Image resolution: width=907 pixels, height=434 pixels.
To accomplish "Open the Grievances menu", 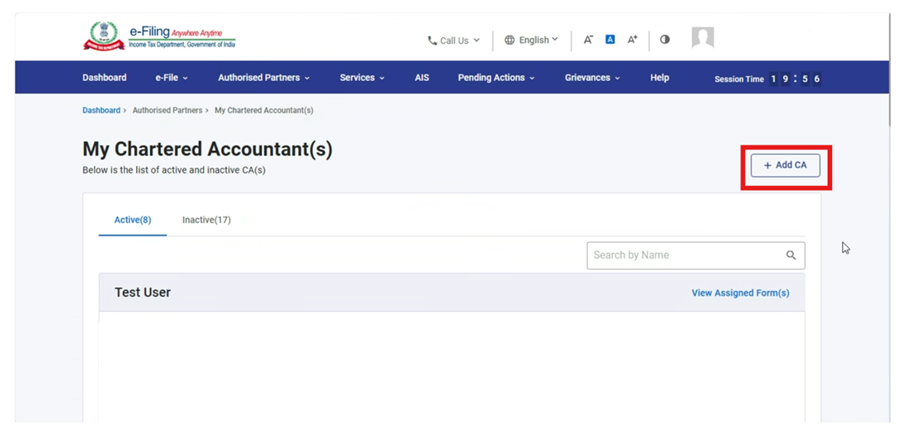I will click(592, 78).
